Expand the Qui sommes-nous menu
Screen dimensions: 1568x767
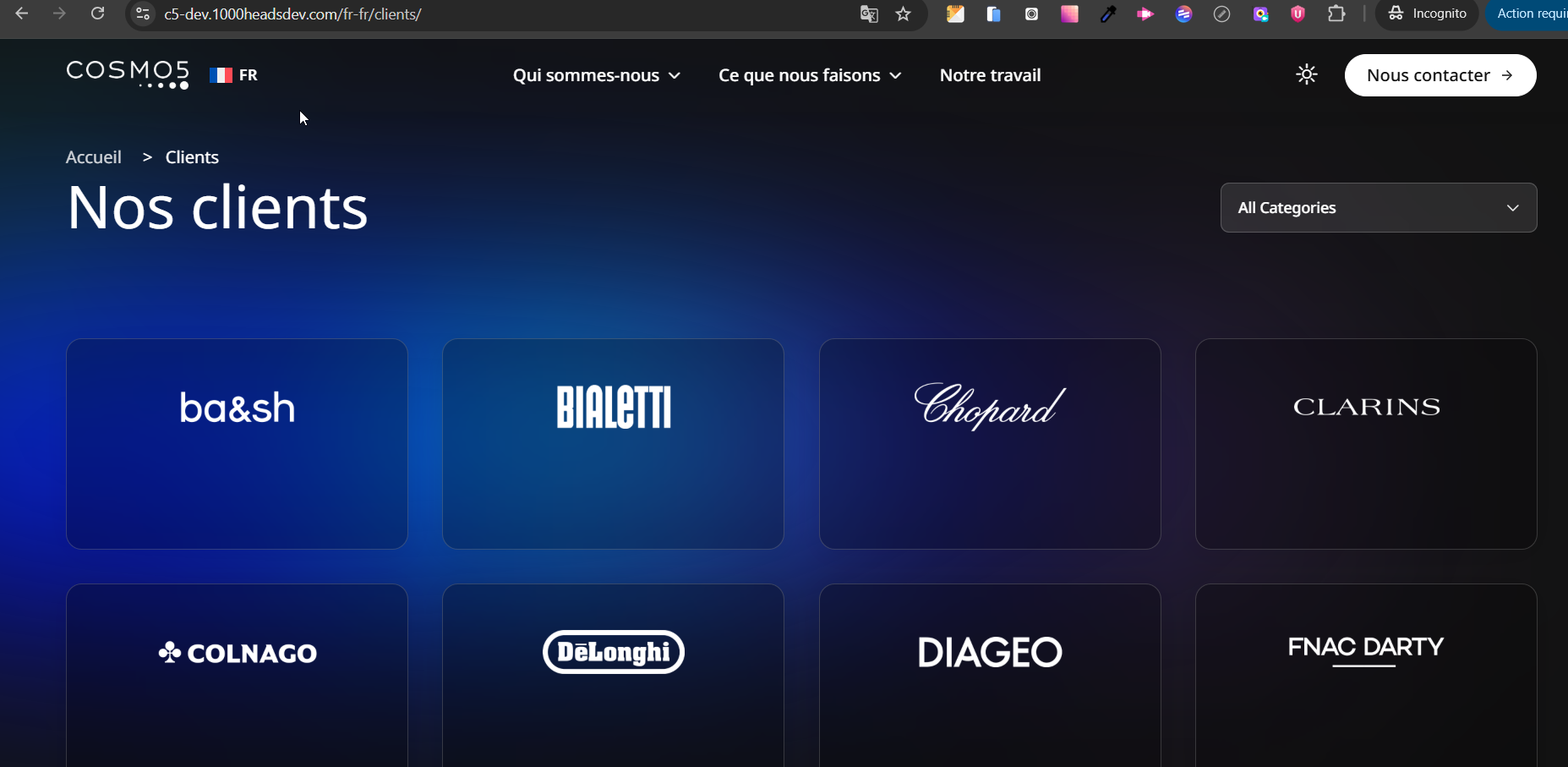(x=597, y=75)
